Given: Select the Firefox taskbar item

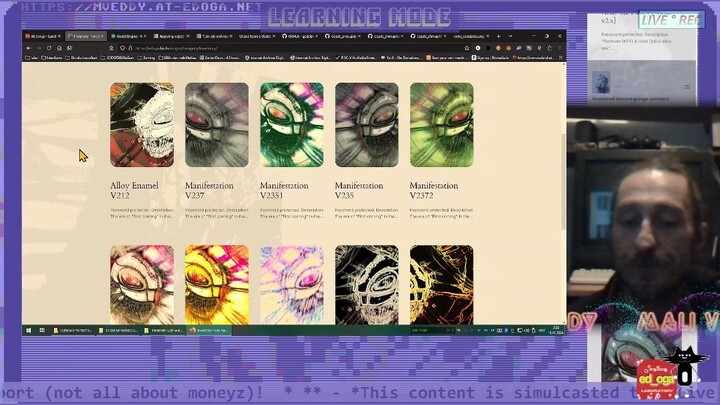Looking at the screenshot, I should pyautogui.click(x=209, y=330).
